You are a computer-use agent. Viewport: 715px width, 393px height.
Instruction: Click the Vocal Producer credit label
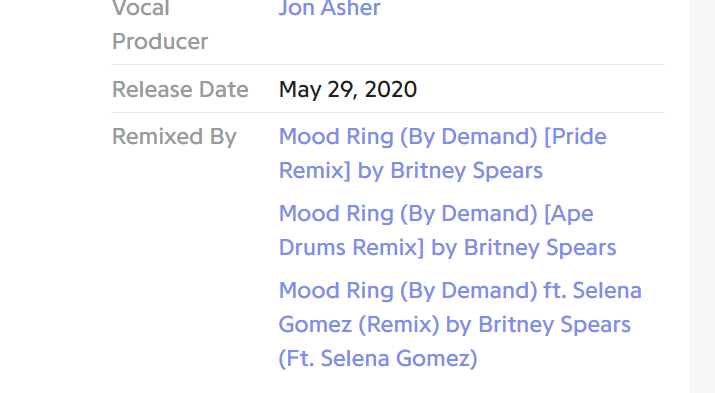(x=160, y=25)
